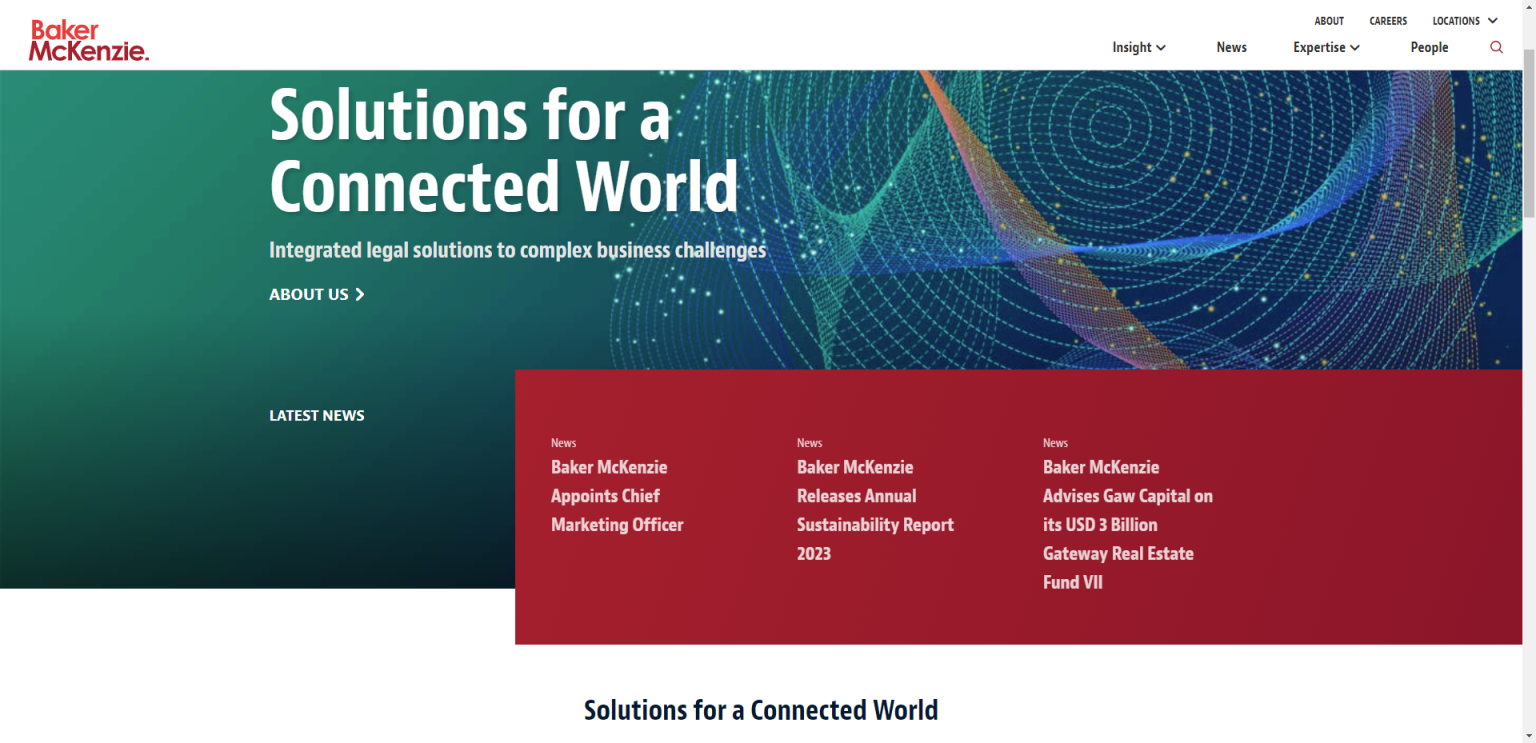Click the News label above Sustainability Report
Image resolution: width=1536 pixels, height=743 pixels.
click(809, 443)
